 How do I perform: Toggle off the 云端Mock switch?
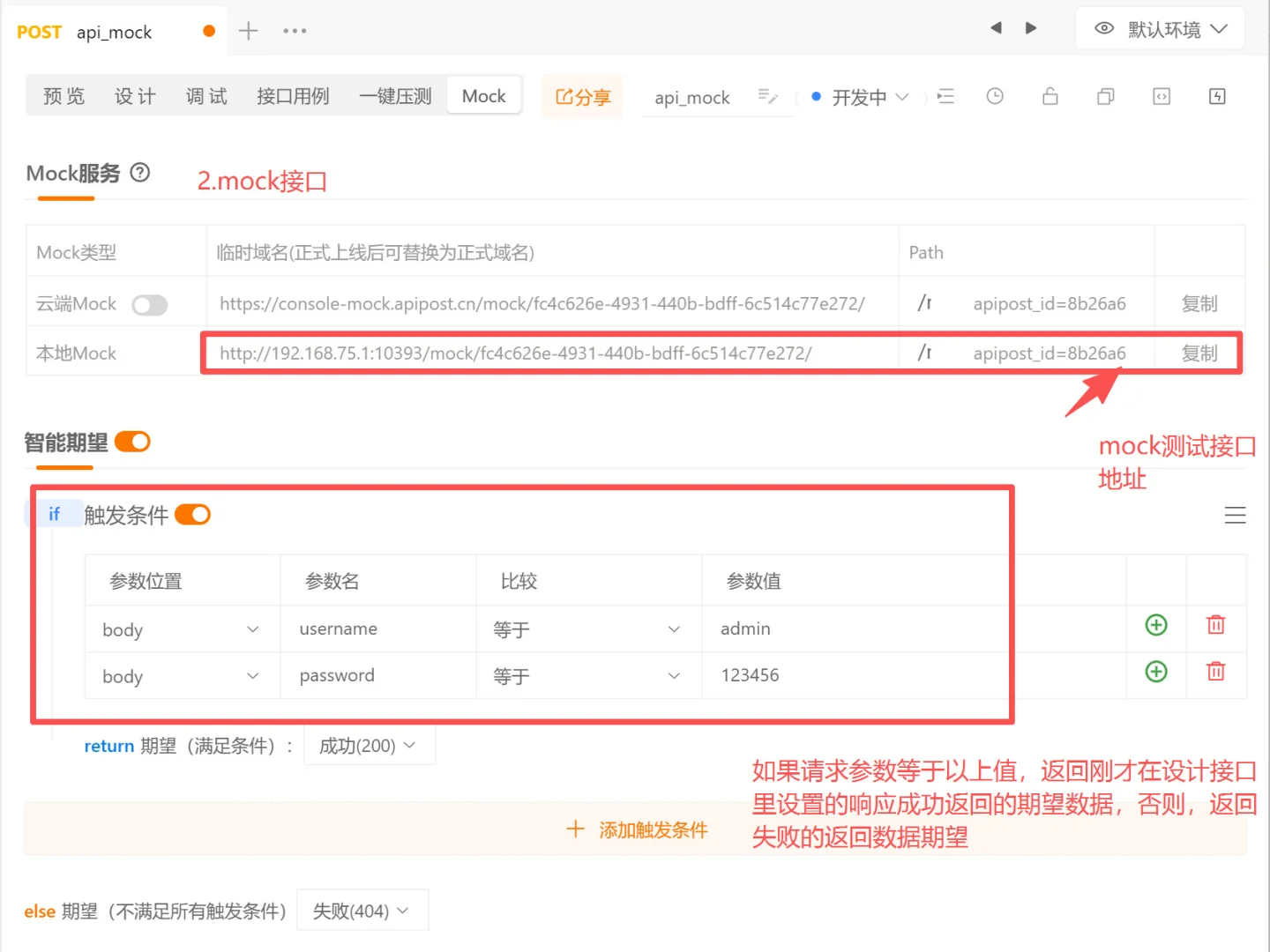click(149, 304)
